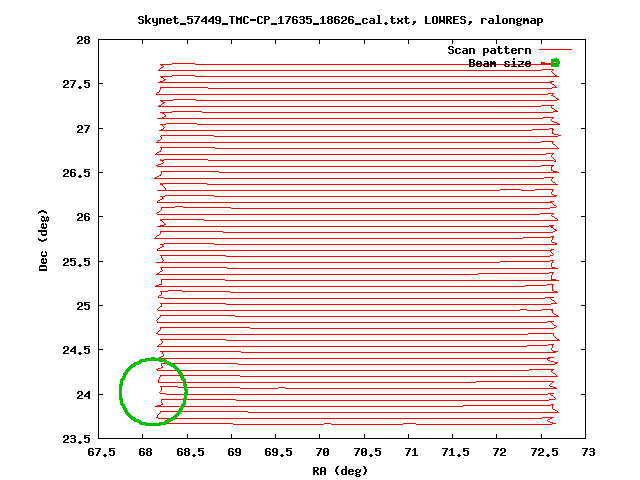Viewport: 640px width, 480px height.
Task: Click y-axis tick label 26.5
Action: coord(76,173)
